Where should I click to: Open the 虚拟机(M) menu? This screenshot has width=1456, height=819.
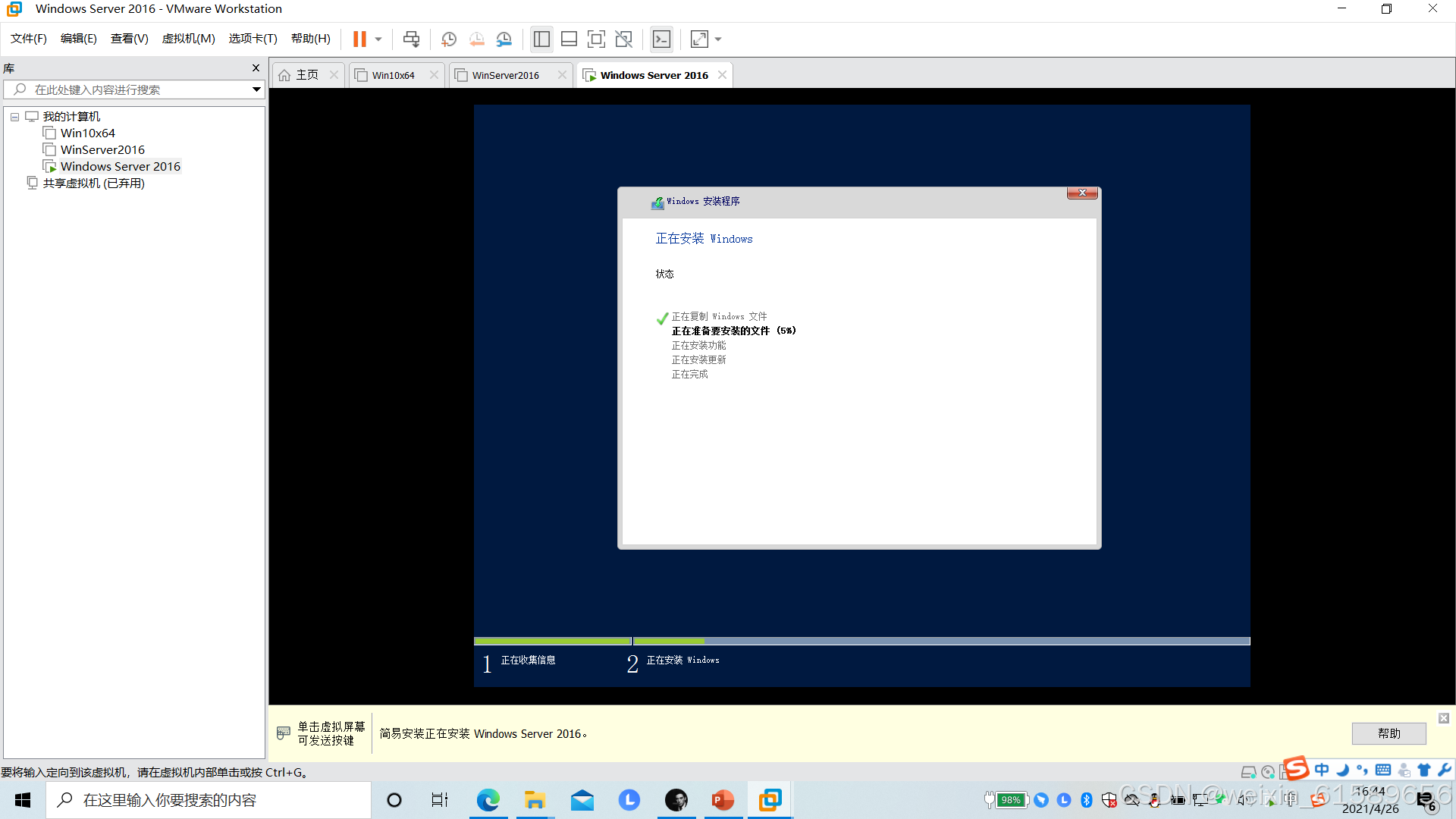188,39
